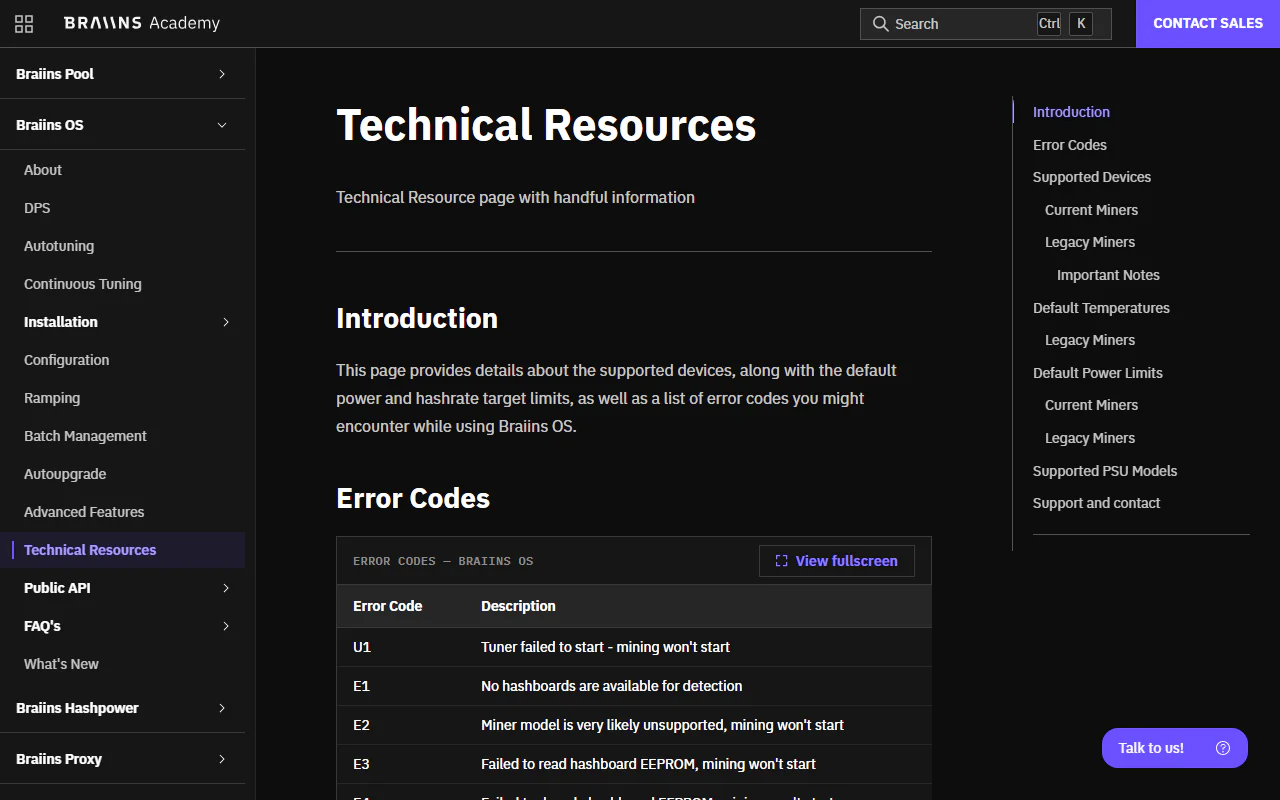Focus the Search input field
Image resolution: width=1280 pixels, height=800 pixels.
click(986, 24)
